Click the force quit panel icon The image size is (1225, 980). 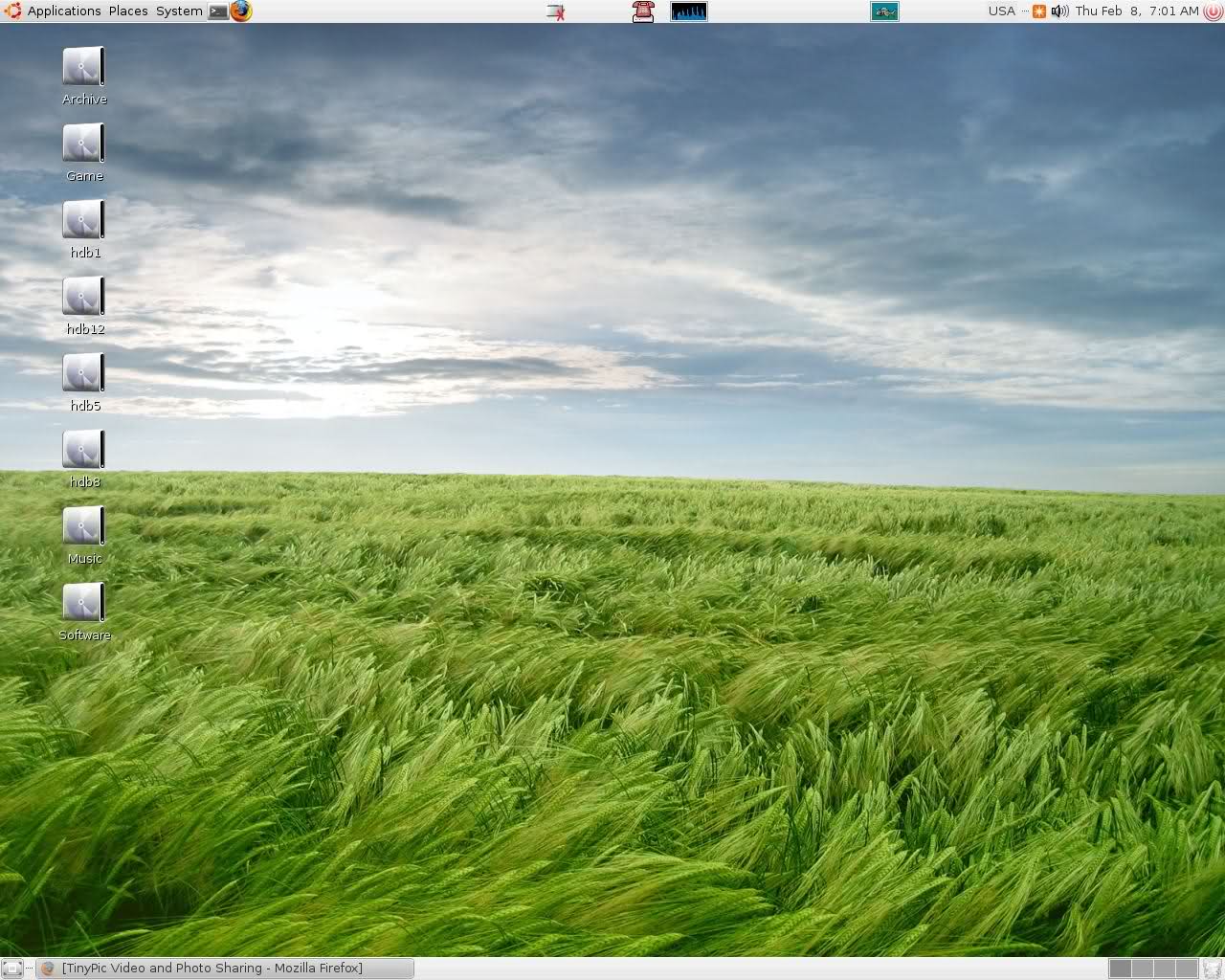point(556,11)
